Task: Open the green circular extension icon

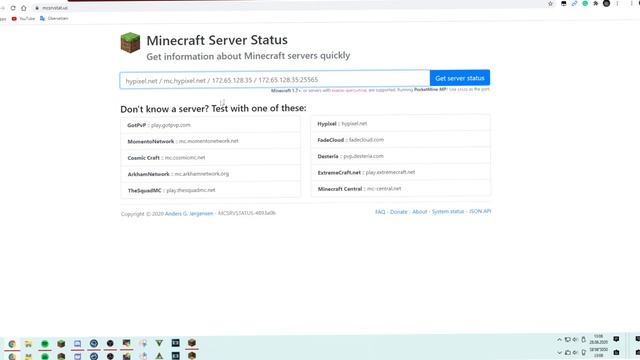Action: pos(585,4)
